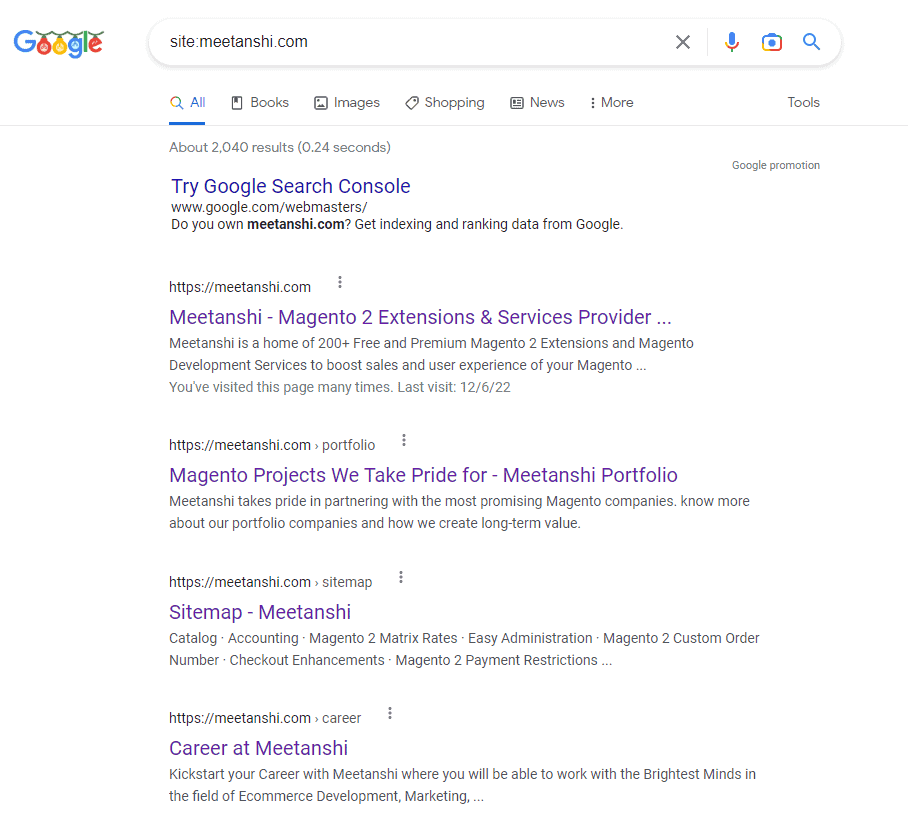Open the Meetanshi Portfolio result link

[x=423, y=475]
